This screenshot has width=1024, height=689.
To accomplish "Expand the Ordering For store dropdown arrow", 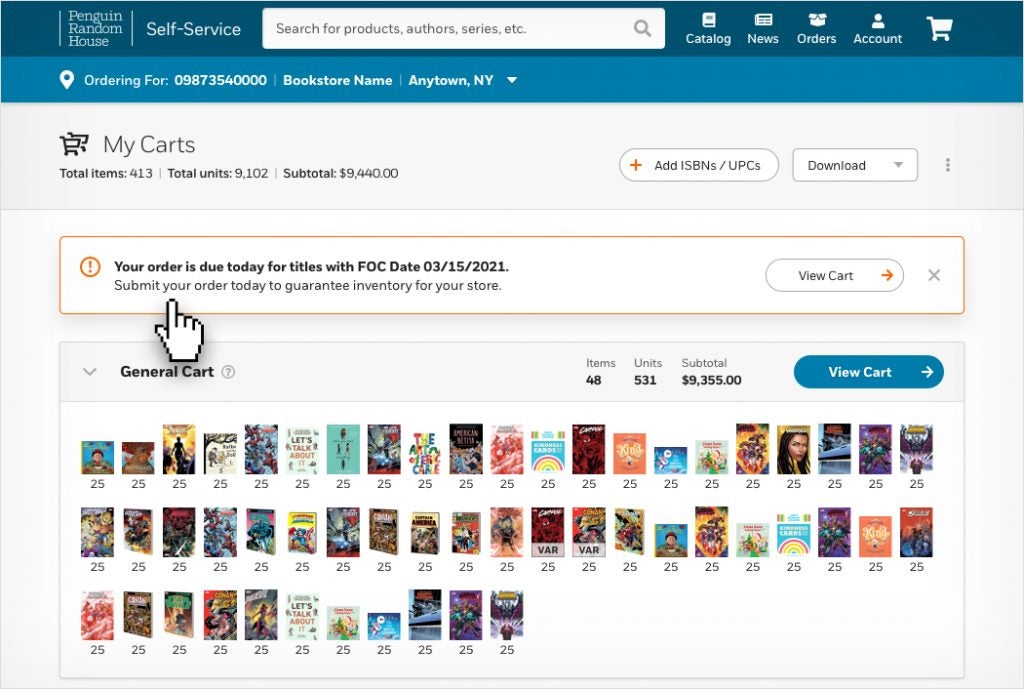I will pyautogui.click(x=512, y=80).
